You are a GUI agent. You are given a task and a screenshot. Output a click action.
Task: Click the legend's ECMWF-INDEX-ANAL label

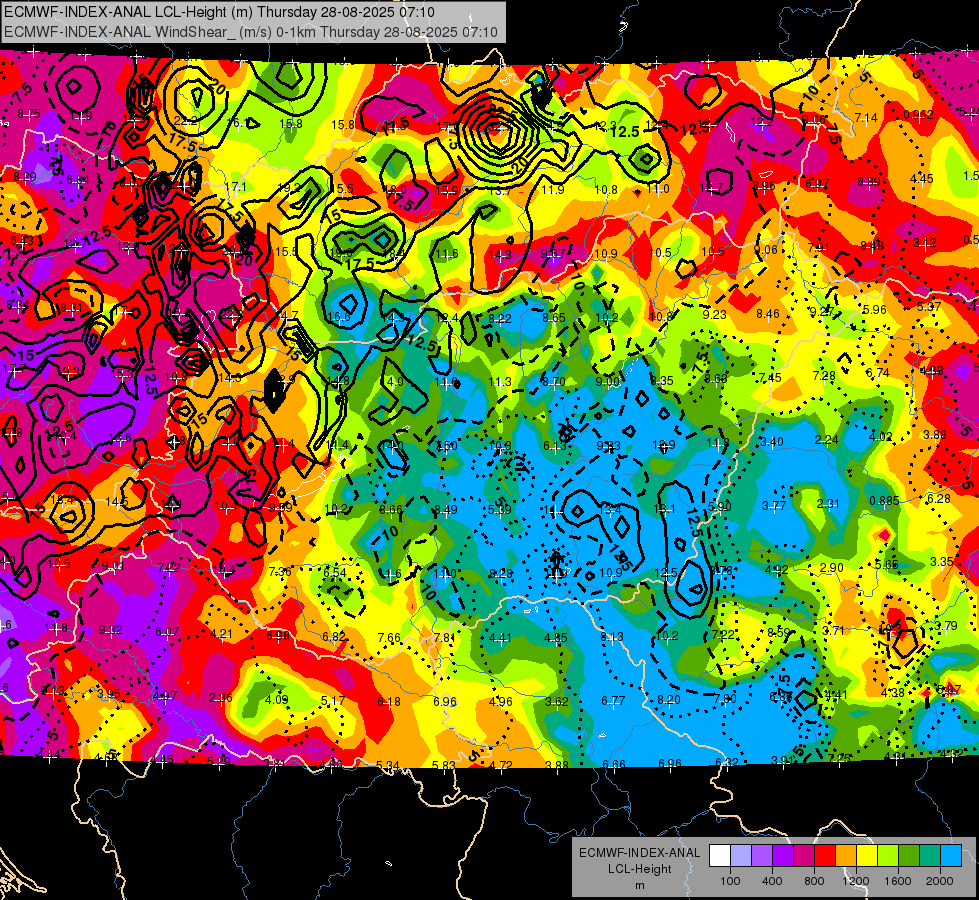pyautogui.click(x=639, y=853)
